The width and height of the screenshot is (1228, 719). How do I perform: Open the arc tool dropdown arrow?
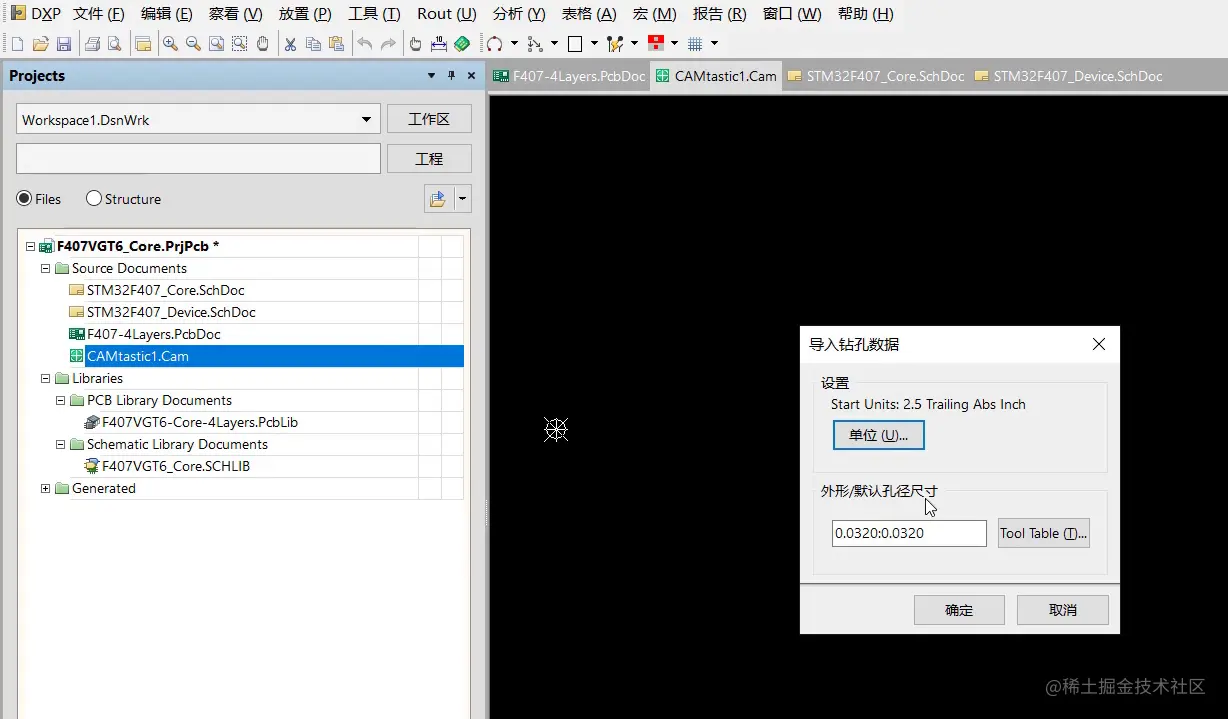coord(514,44)
